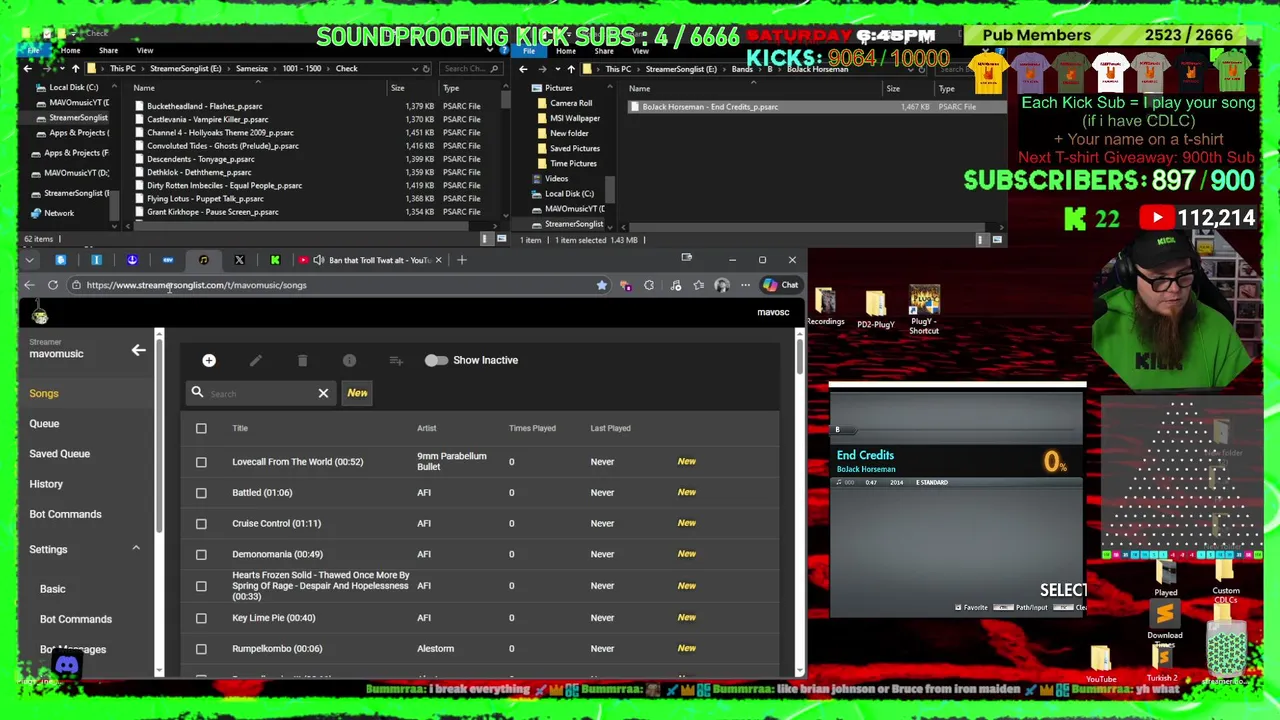Reload the streamersonglist page
Image resolution: width=1280 pixels, height=720 pixels.
[53, 285]
